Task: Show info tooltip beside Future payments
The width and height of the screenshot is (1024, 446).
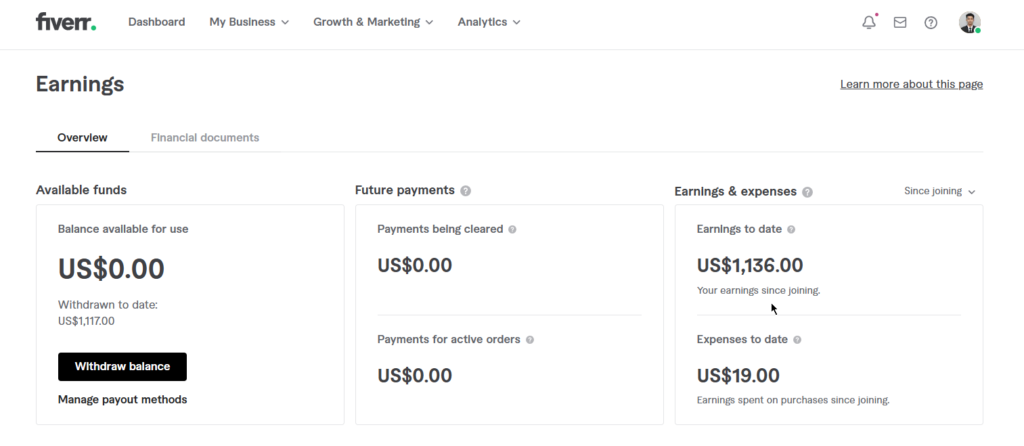Action: tap(466, 191)
